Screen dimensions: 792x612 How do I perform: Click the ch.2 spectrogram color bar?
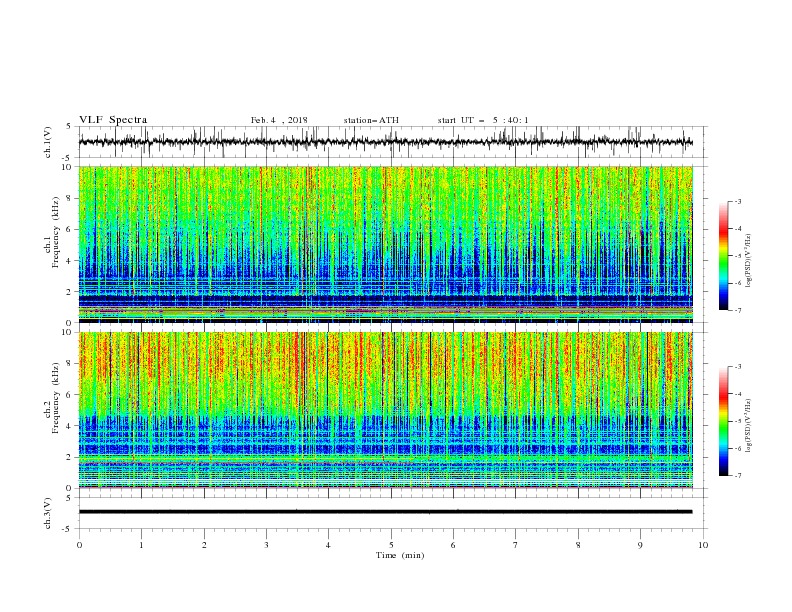coord(723,421)
